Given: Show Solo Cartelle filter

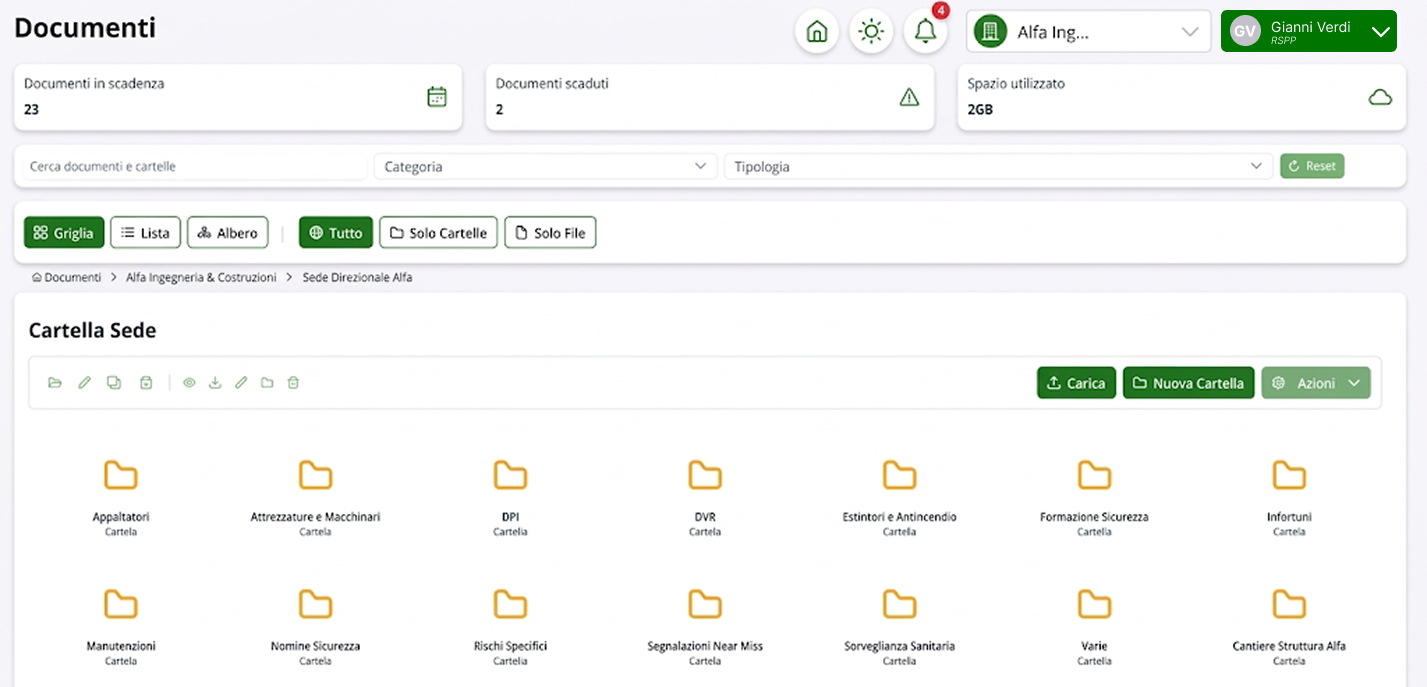Looking at the screenshot, I should (x=438, y=233).
